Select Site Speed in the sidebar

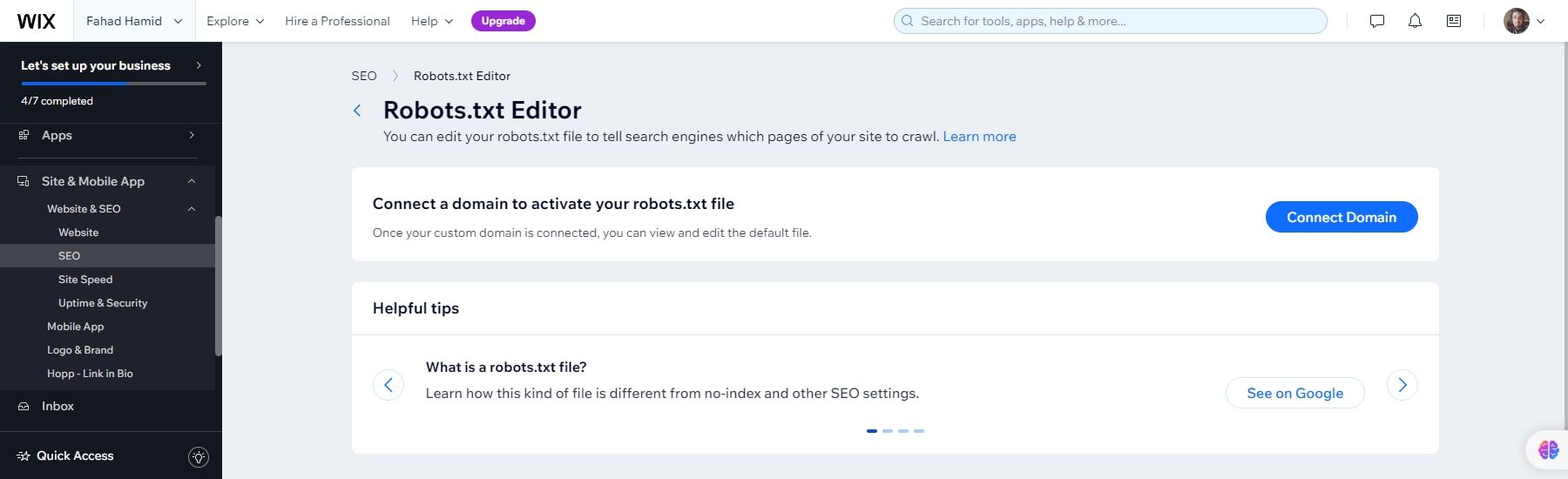85,280
